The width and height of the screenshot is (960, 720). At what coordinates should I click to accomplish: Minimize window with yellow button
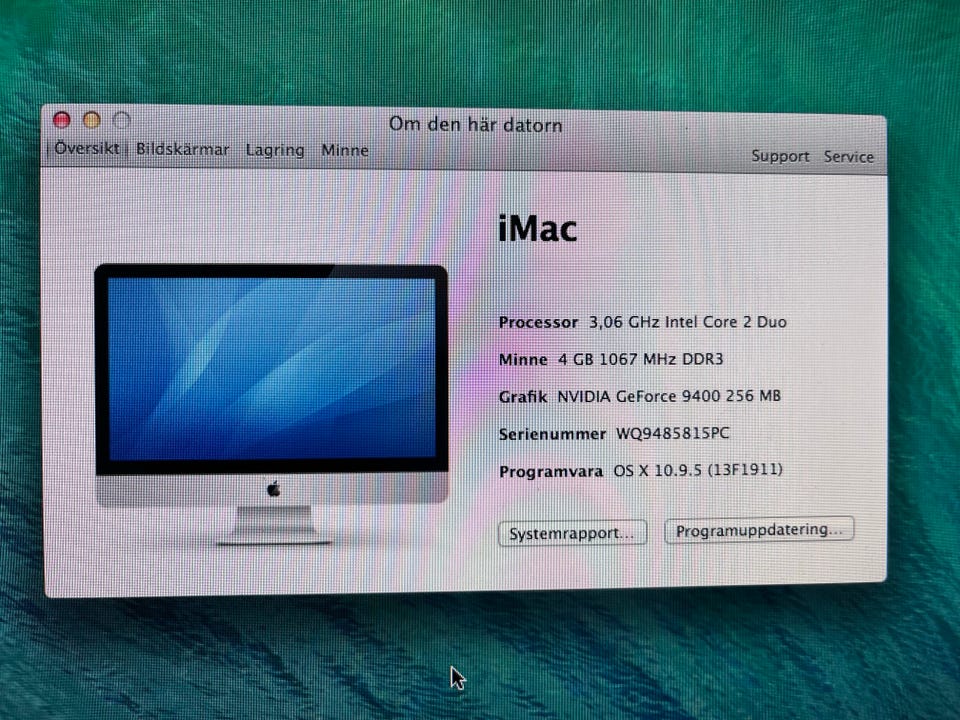[92, 120]
